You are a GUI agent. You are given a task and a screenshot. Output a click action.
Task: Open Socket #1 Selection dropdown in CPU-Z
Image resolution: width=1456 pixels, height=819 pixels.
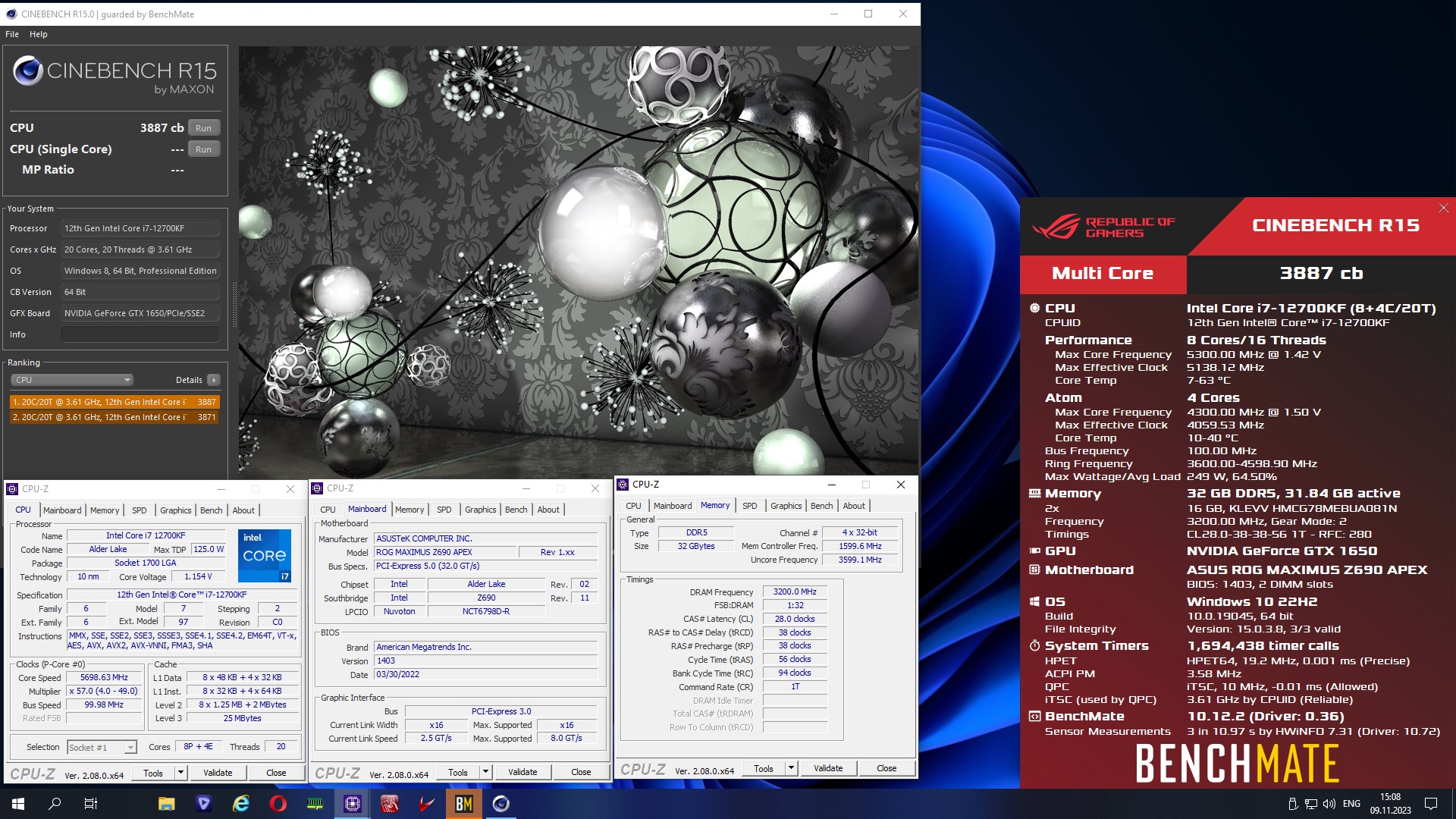[x=102, y=748]
